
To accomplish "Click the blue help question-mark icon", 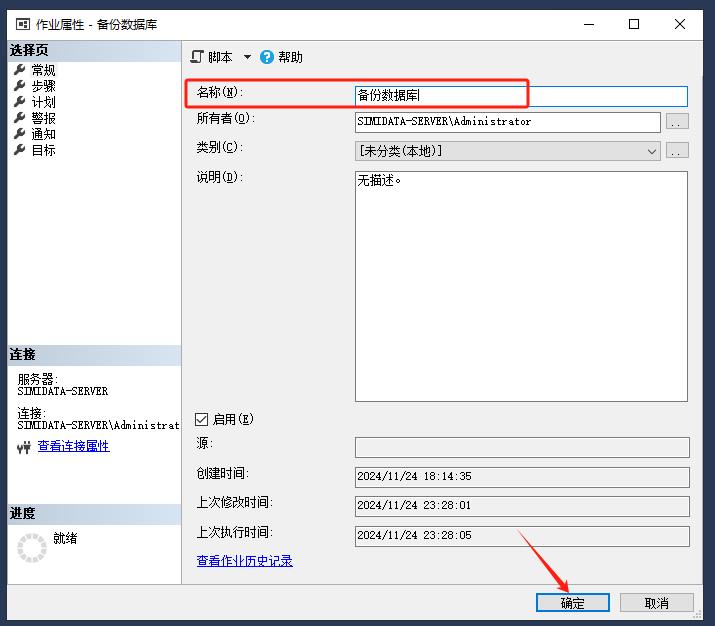I will 267,57.
